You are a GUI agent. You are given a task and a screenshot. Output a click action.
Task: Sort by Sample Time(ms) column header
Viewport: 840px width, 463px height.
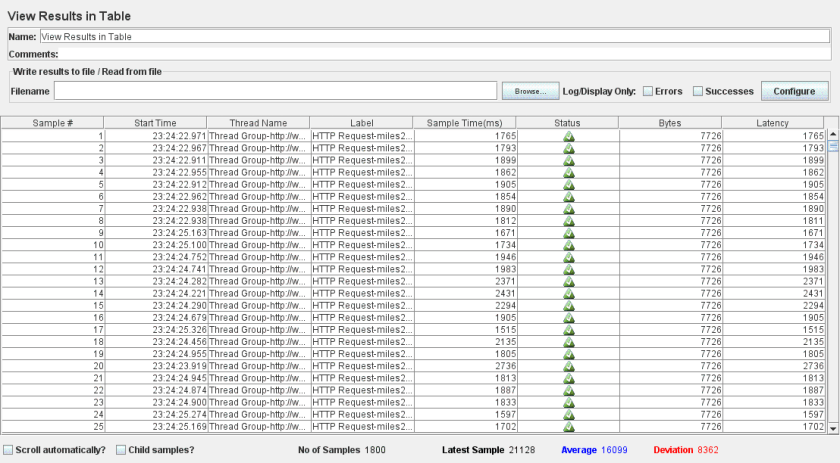464,122
